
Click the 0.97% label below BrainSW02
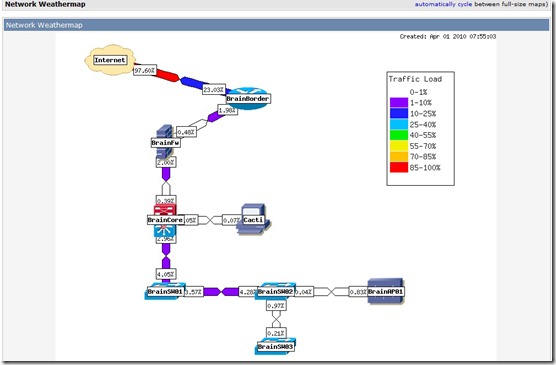coord(276,305)
